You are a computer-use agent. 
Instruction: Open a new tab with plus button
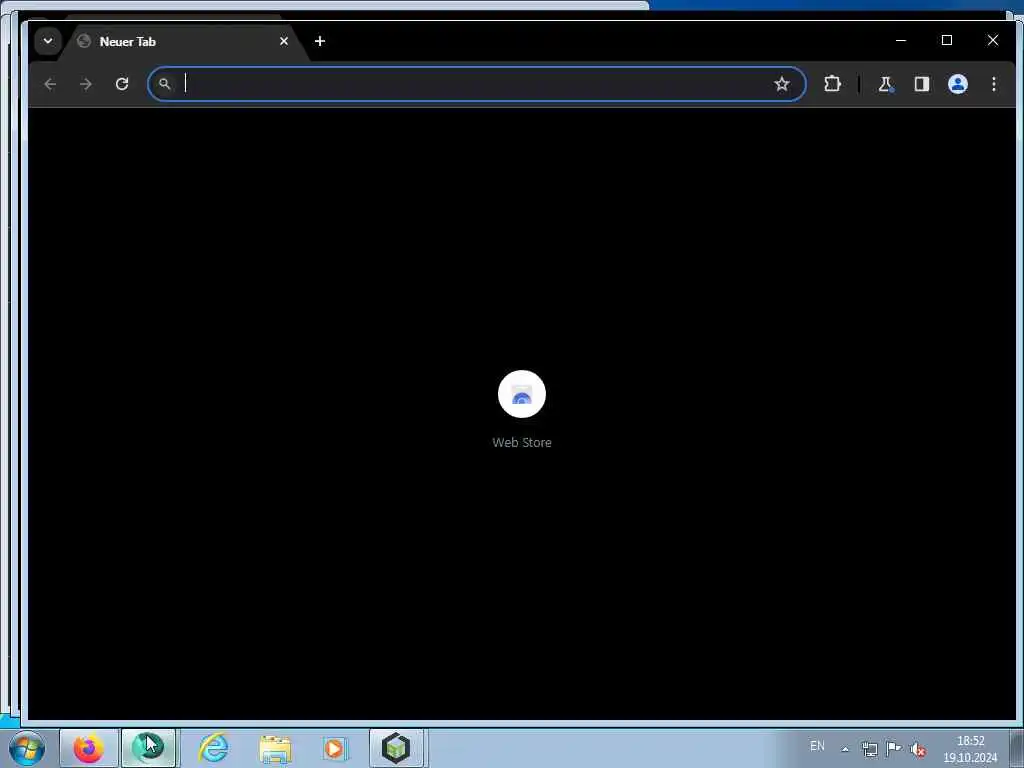[319, 41]
